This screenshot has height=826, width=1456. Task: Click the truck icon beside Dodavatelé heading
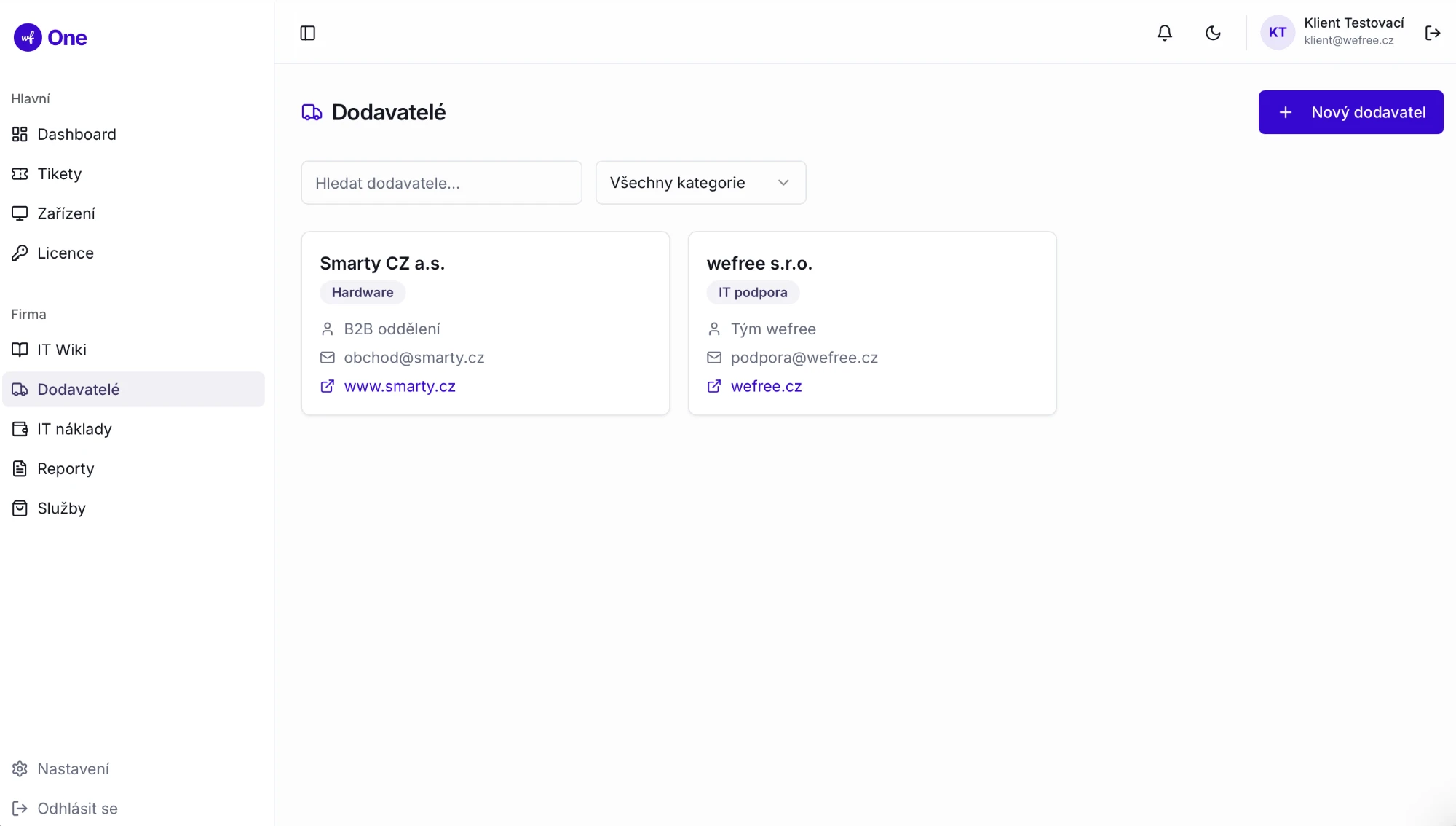312,112
